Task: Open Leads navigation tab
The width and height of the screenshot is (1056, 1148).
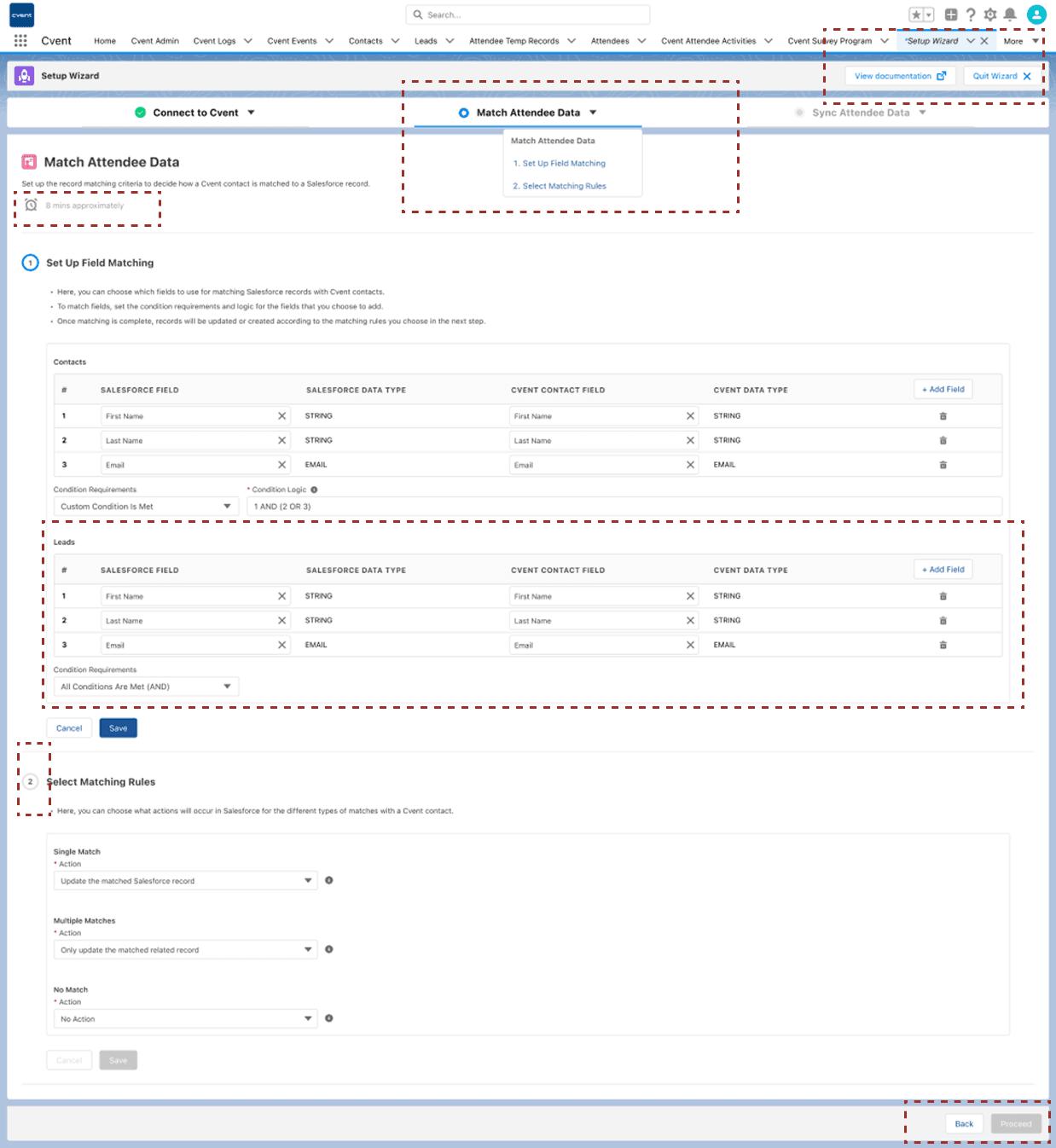Action: 426,41
